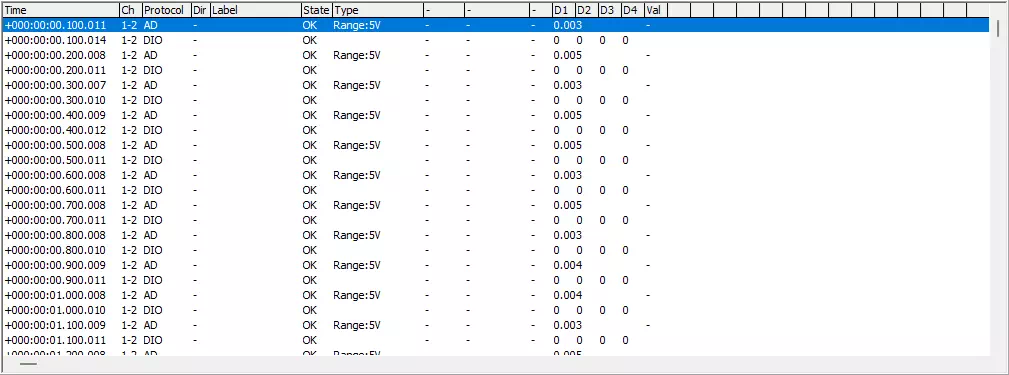
Task: Select the row at +000:00:00.600.008
Action: tap(495, 175)
